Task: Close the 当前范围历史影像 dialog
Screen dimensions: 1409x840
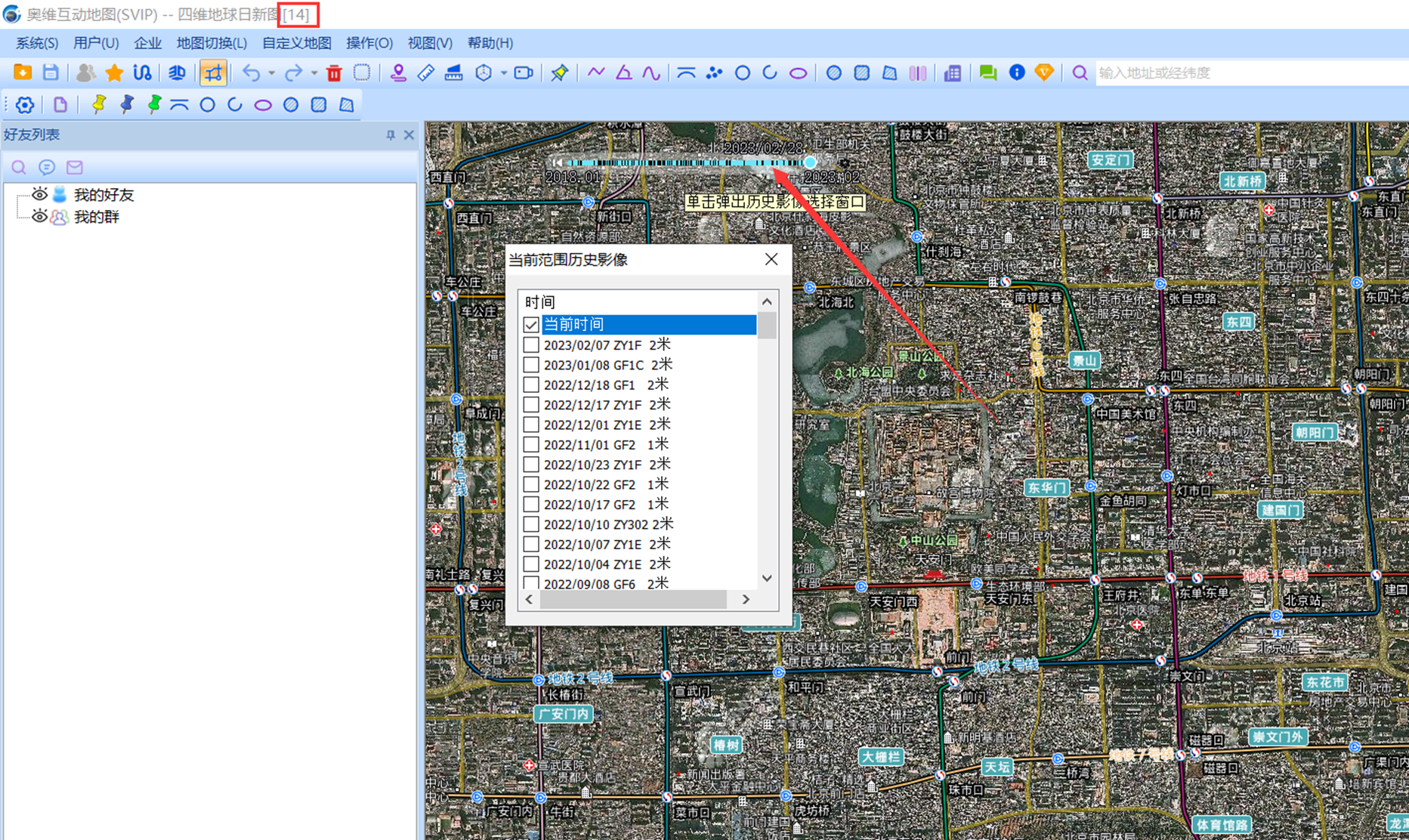Action: coord(771,259)
